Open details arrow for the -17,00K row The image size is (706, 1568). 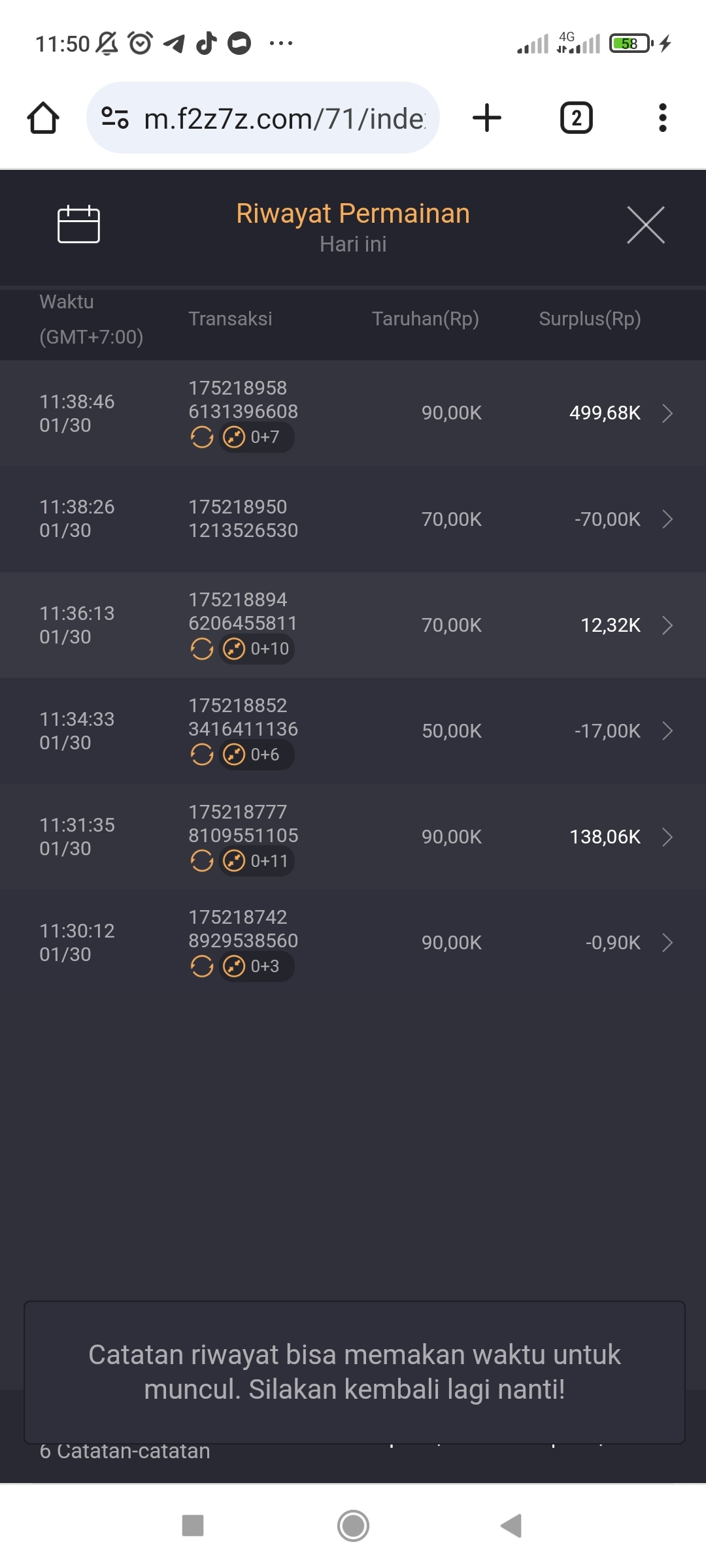tap(667, 731)
